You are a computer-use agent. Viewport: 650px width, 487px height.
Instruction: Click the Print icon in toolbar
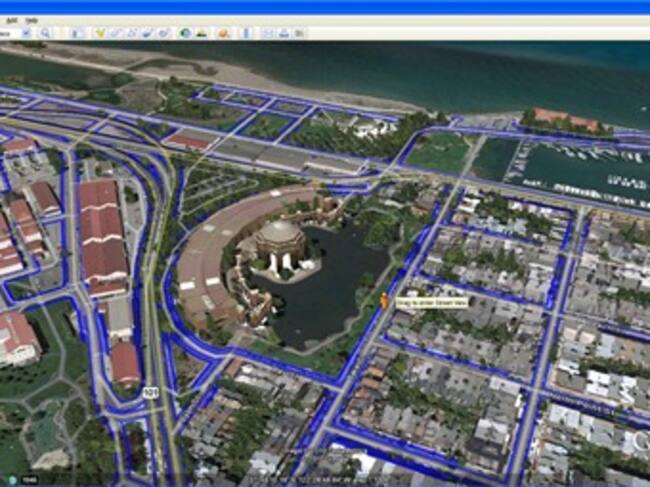[x=284, y=33]
